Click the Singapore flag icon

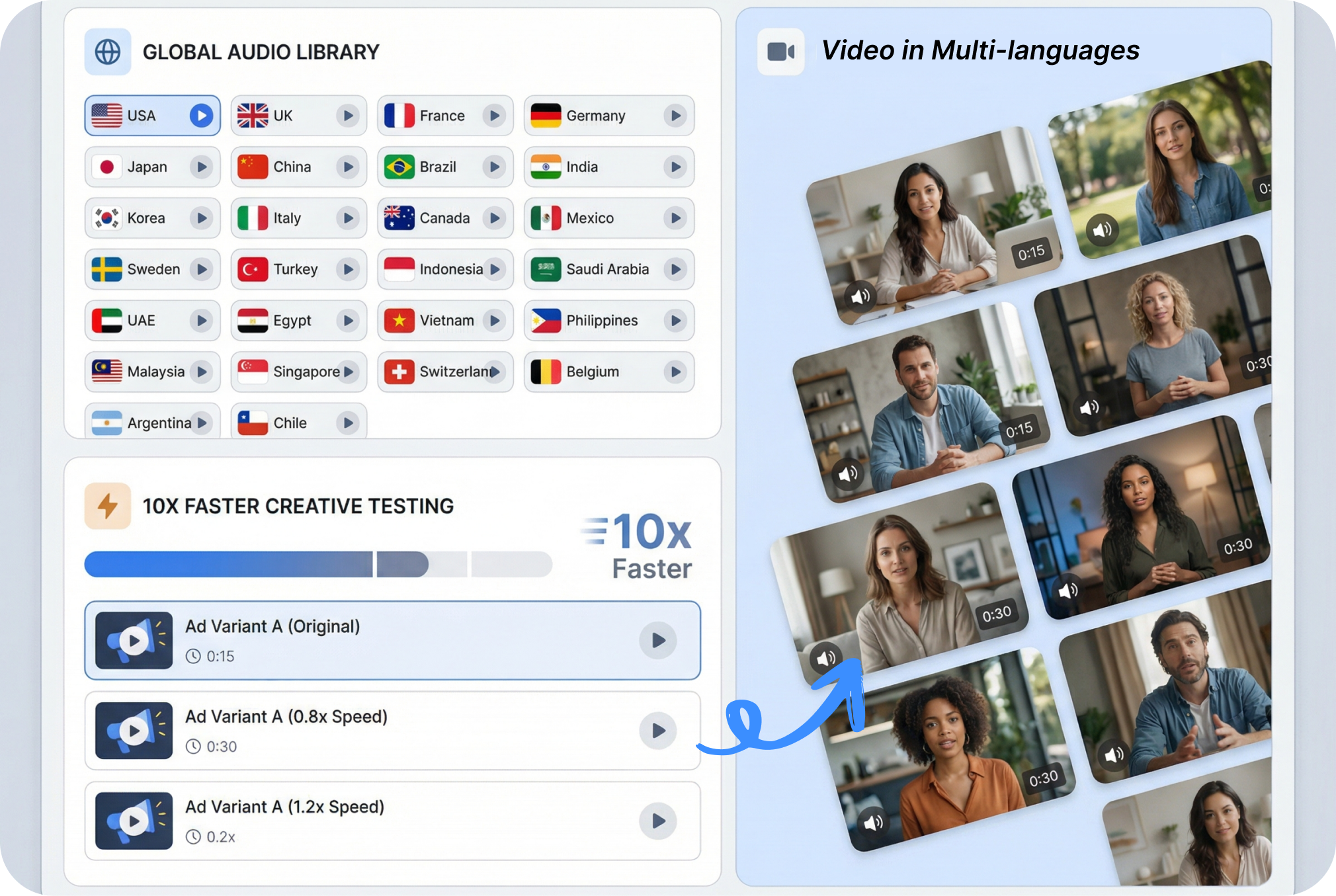point(253,372)
